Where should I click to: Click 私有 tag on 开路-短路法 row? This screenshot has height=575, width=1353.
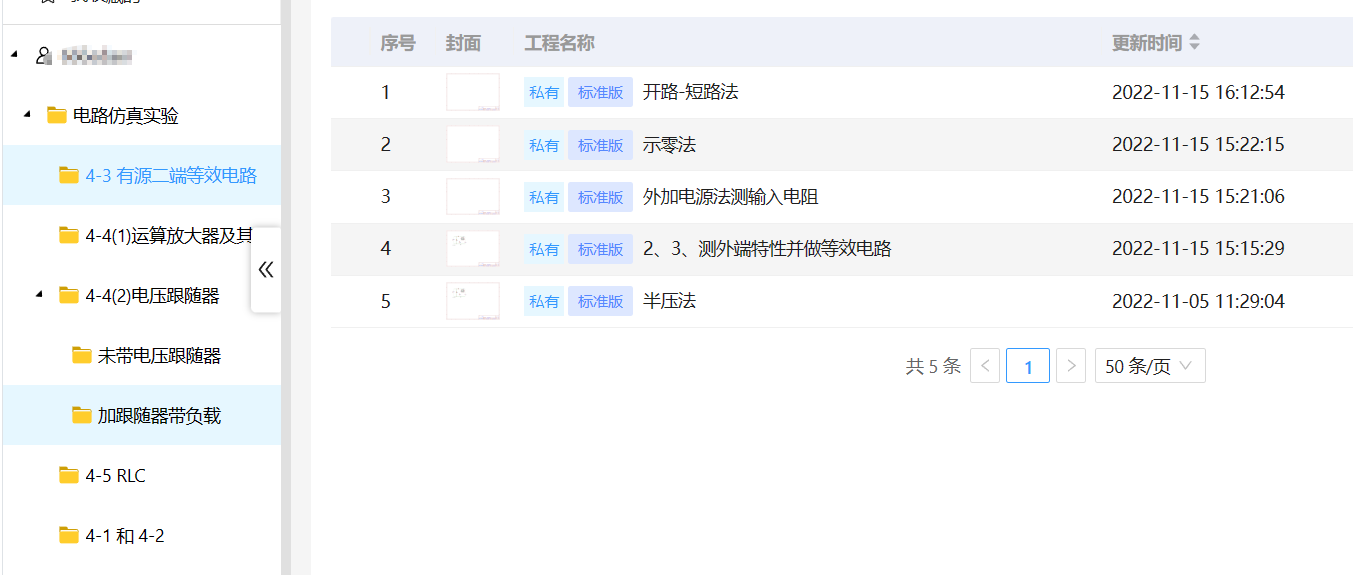click(x=544, y=93)
